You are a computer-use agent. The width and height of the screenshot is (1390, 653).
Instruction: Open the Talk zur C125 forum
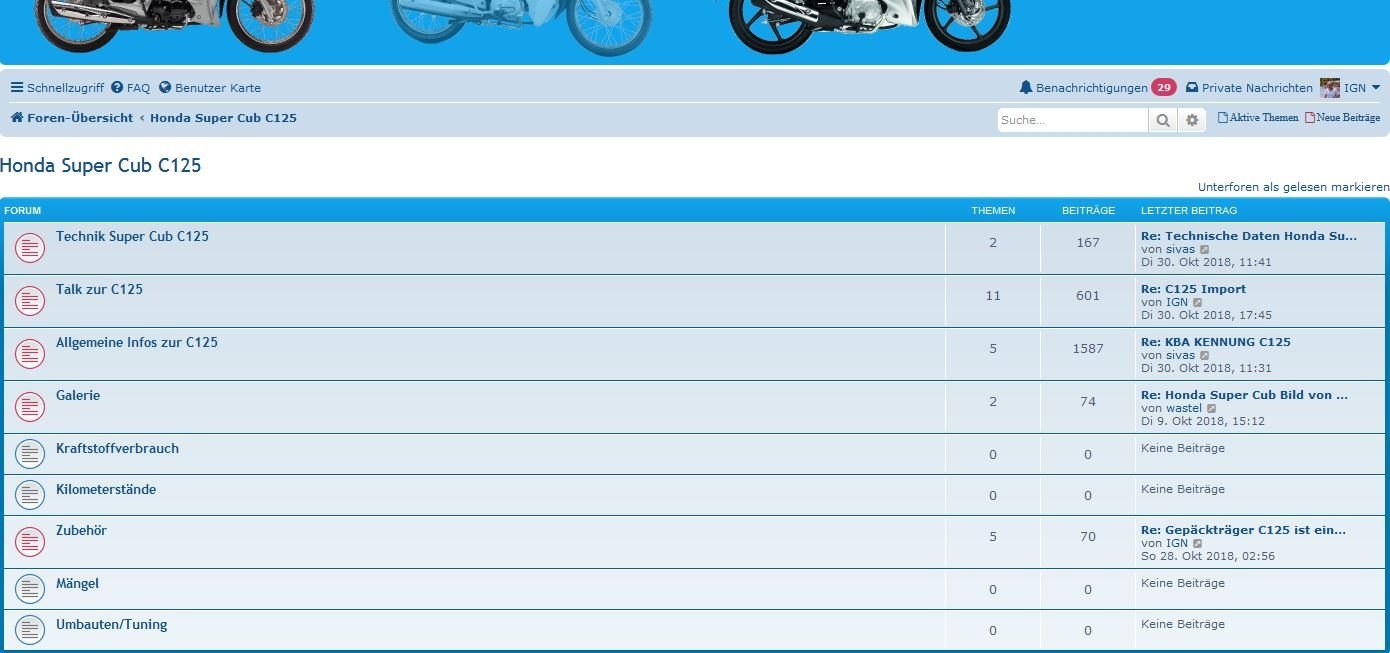tap(99, 289)
